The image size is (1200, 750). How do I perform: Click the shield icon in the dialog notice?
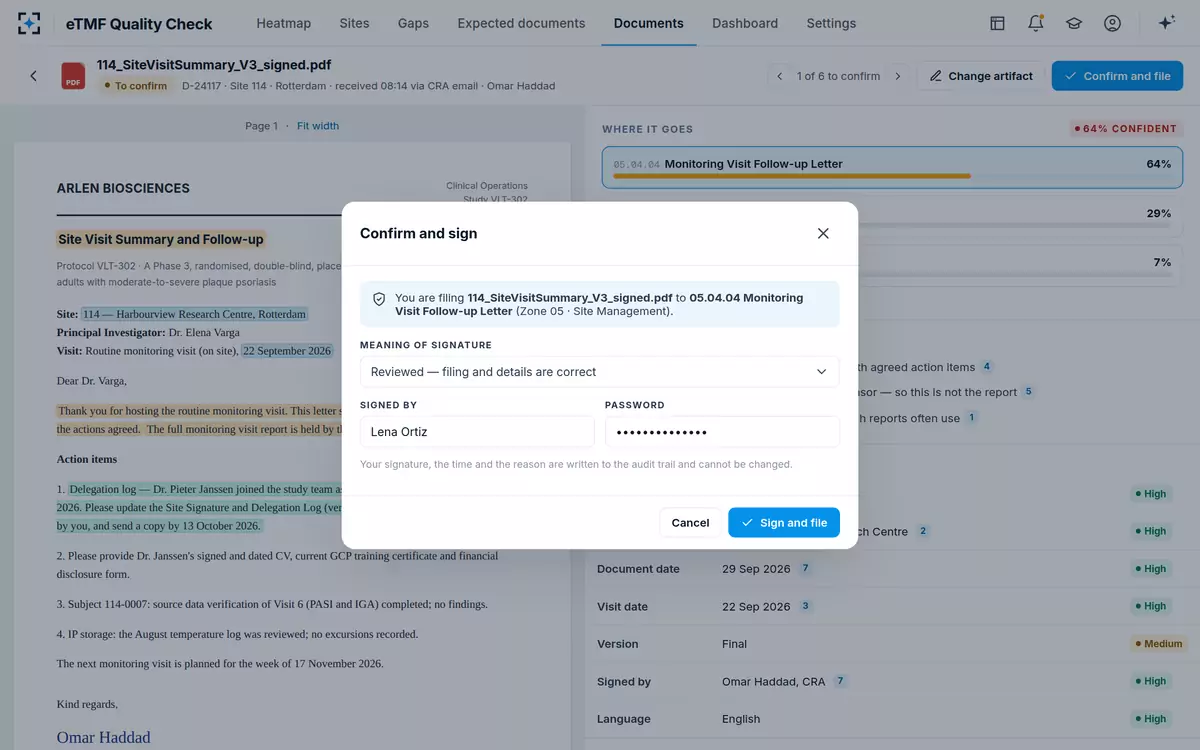(x=379, y=298)
